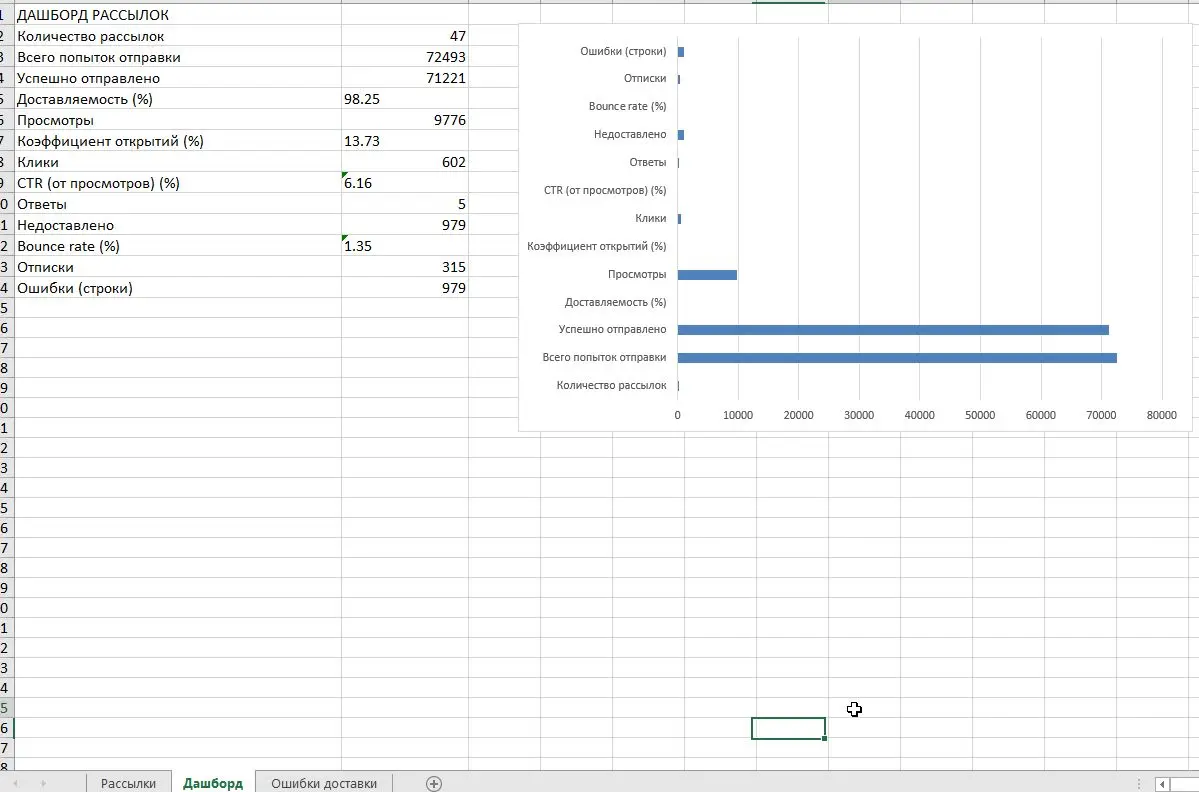Click the Количество рассылок chart axis label
The width and height of the screenshot is (1199, 792).
(611, 386)
